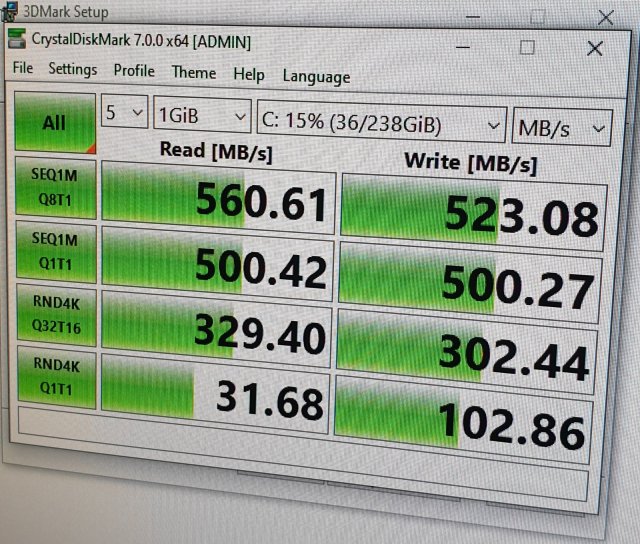
Task: Open the File menu
Action: point(23,68)
